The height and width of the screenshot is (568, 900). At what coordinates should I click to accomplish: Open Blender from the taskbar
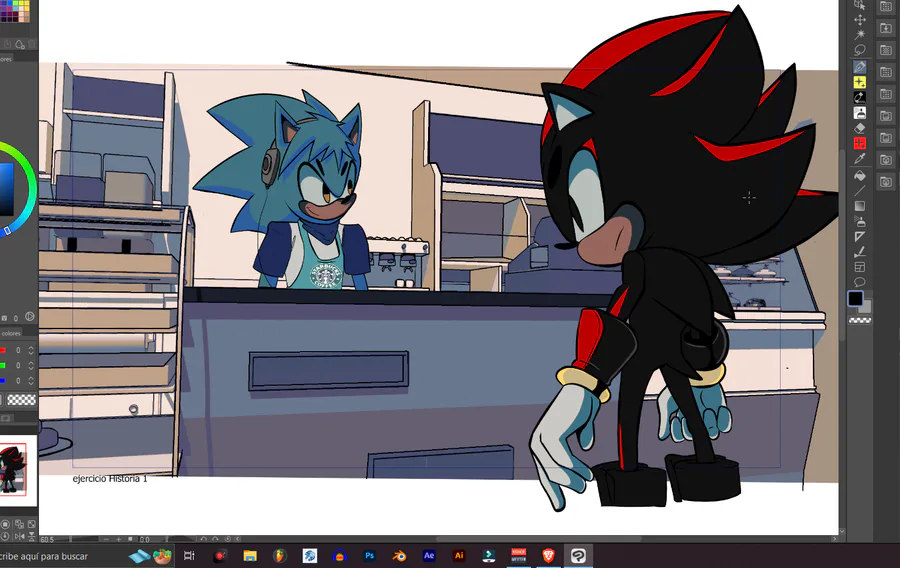399,555
